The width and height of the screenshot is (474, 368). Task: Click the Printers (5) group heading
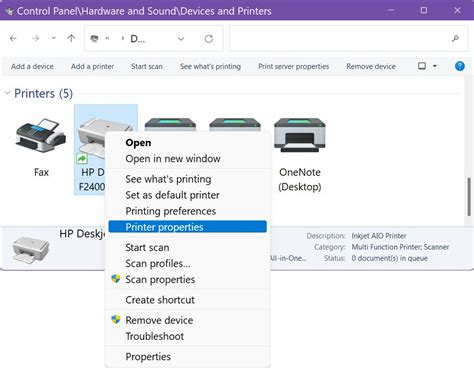coord(43,93)
